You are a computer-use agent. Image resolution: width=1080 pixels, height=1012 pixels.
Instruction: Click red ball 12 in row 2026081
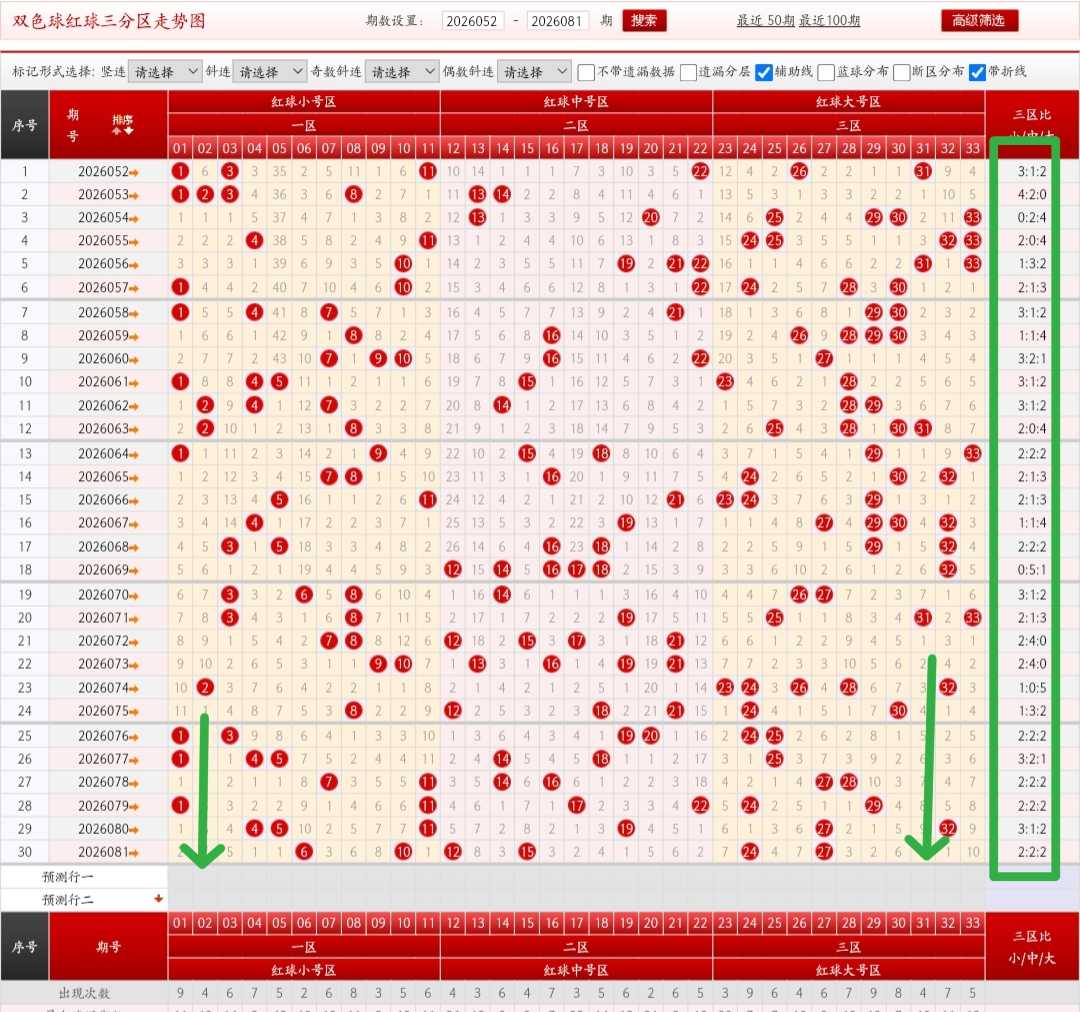coord(453,851)
